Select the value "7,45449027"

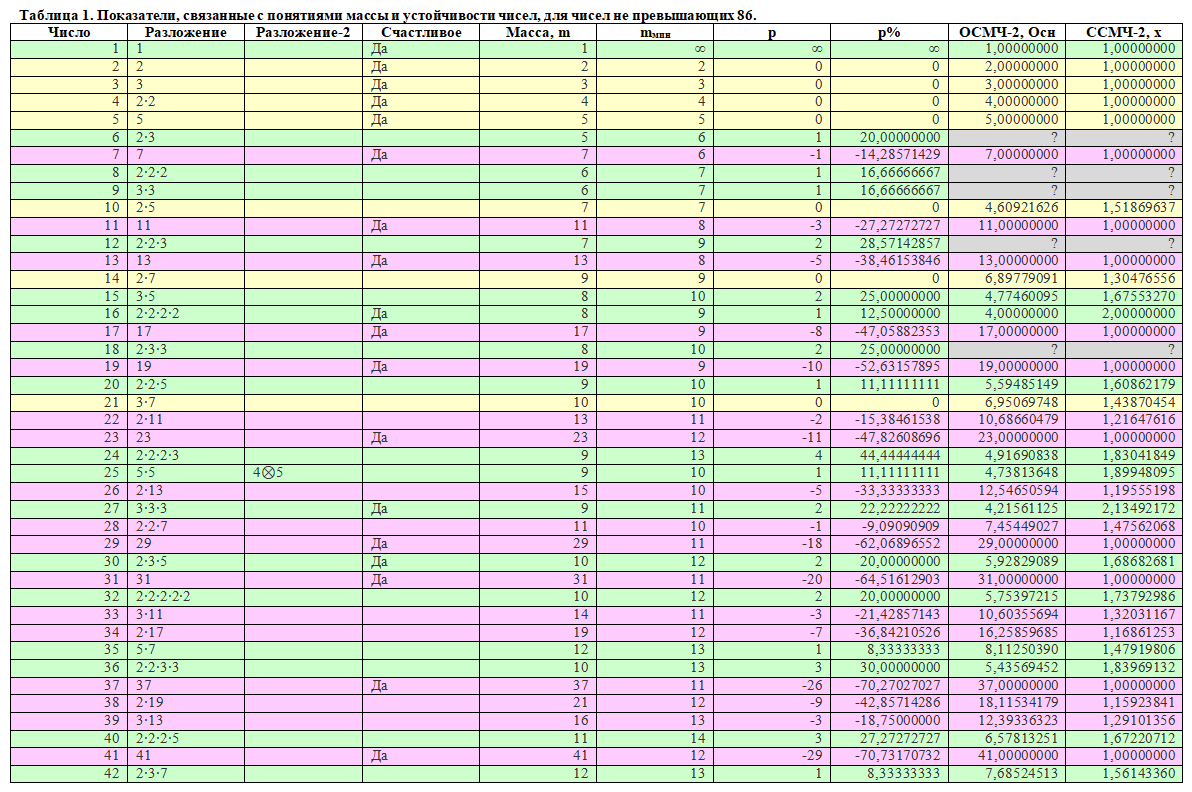pos(1021,526)
